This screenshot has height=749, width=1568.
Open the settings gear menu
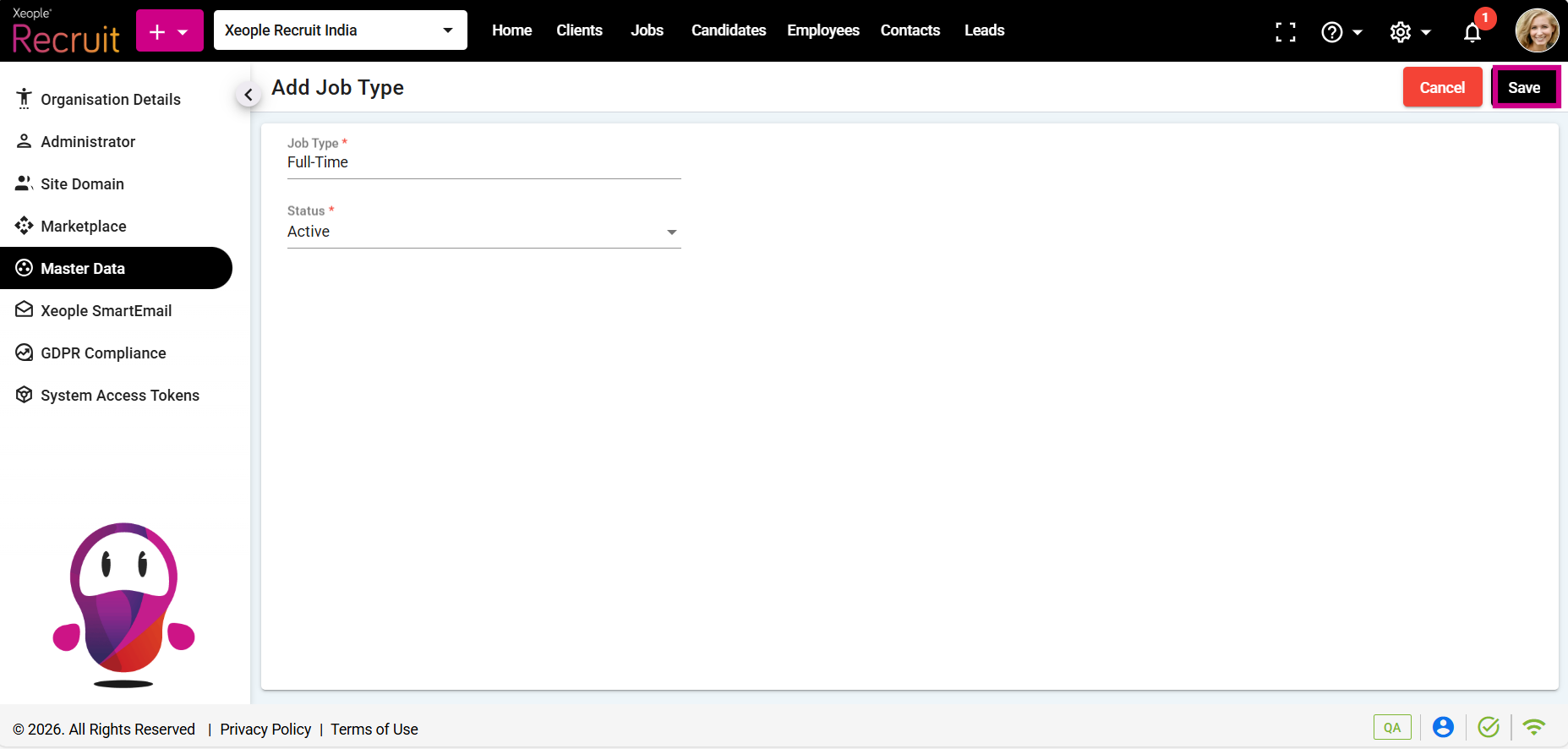click(1409, 32)
